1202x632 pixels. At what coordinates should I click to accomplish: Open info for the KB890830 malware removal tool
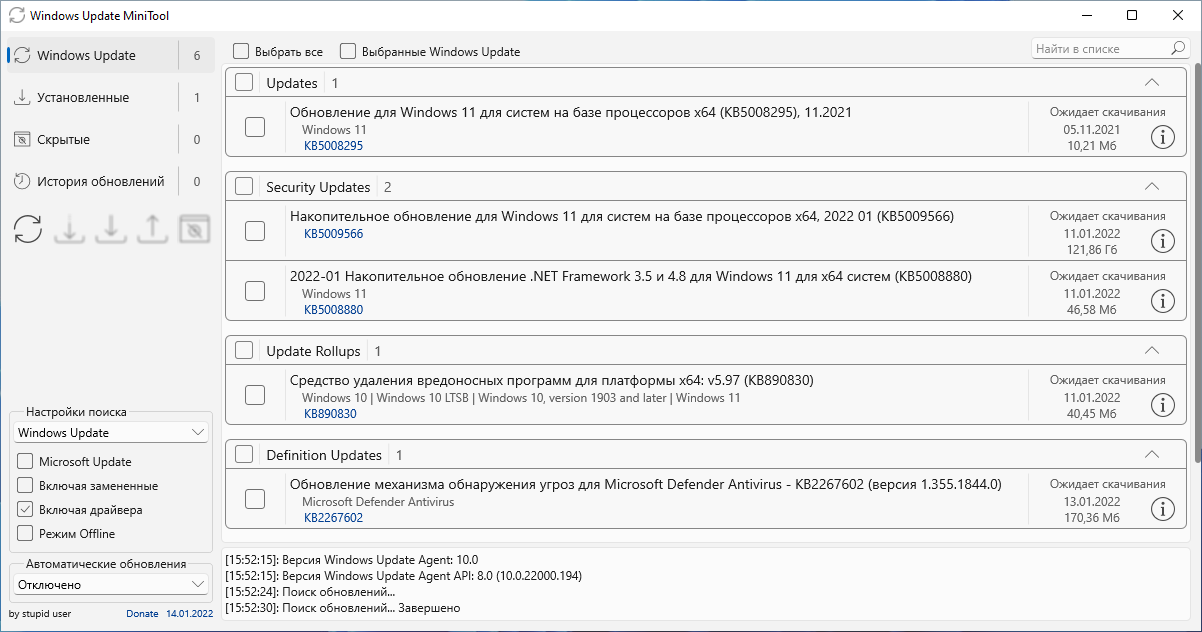1162,405
